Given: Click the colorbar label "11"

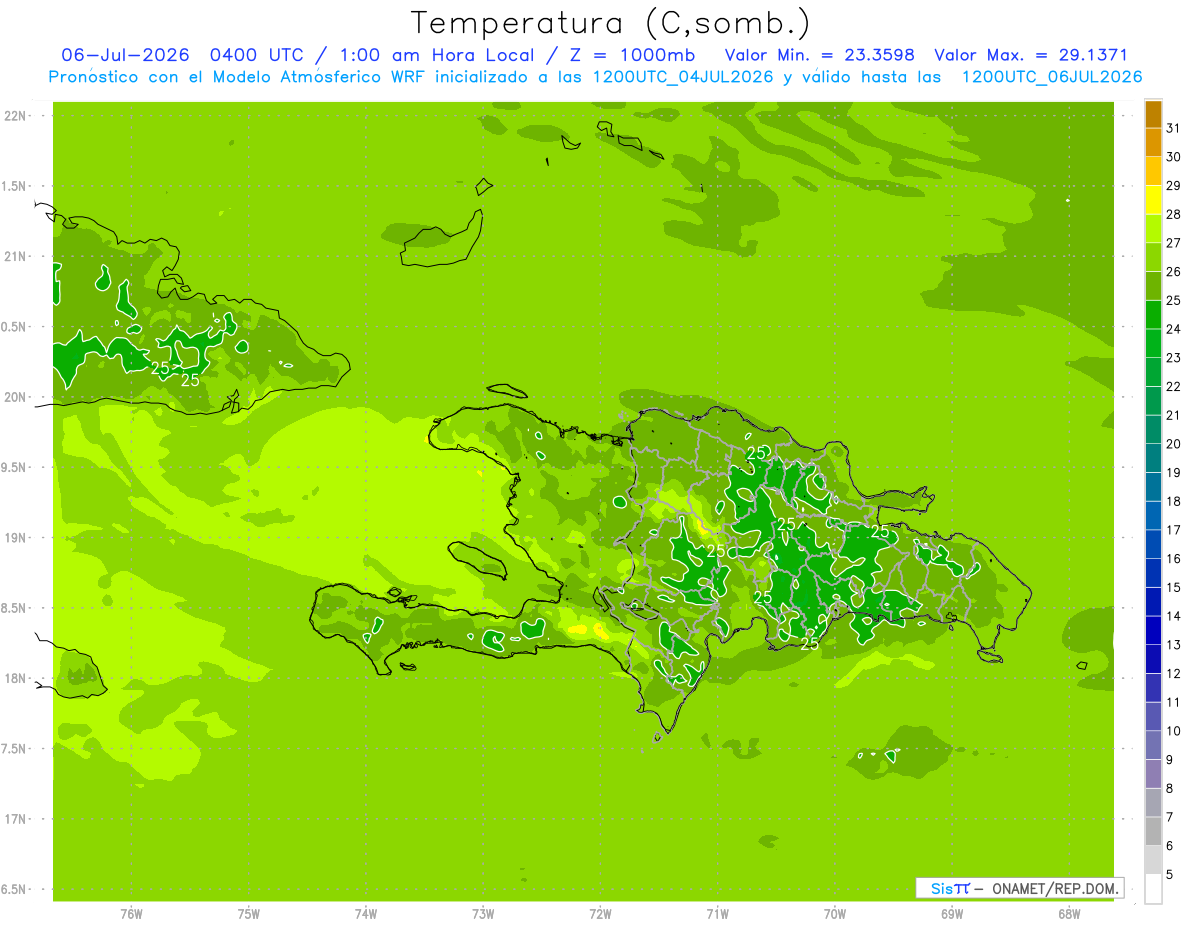Looking at the screenshot, I should point(1173,702).
